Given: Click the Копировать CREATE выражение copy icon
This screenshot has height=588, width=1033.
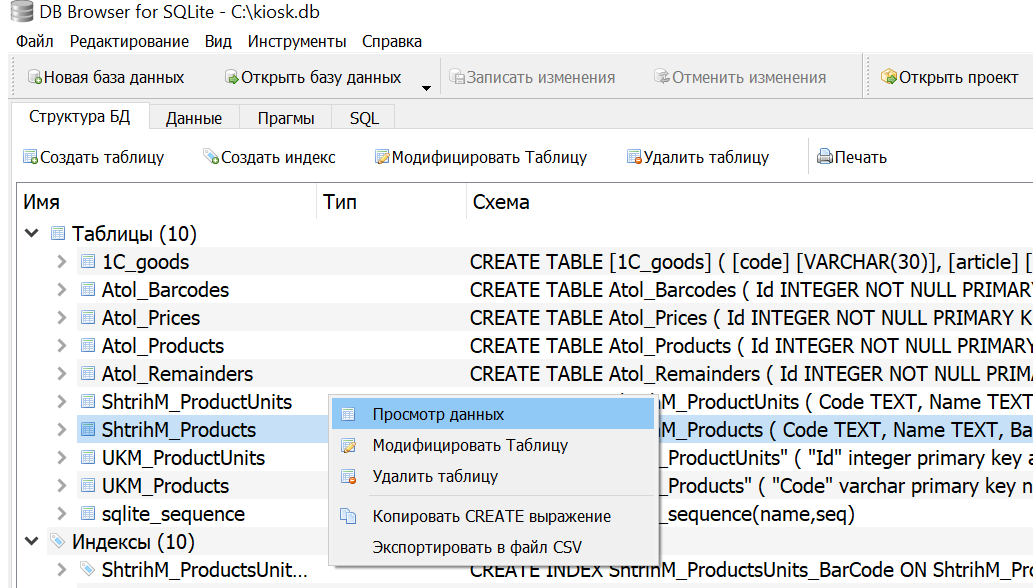Looking at the screenshot, I should click(348, 516).
